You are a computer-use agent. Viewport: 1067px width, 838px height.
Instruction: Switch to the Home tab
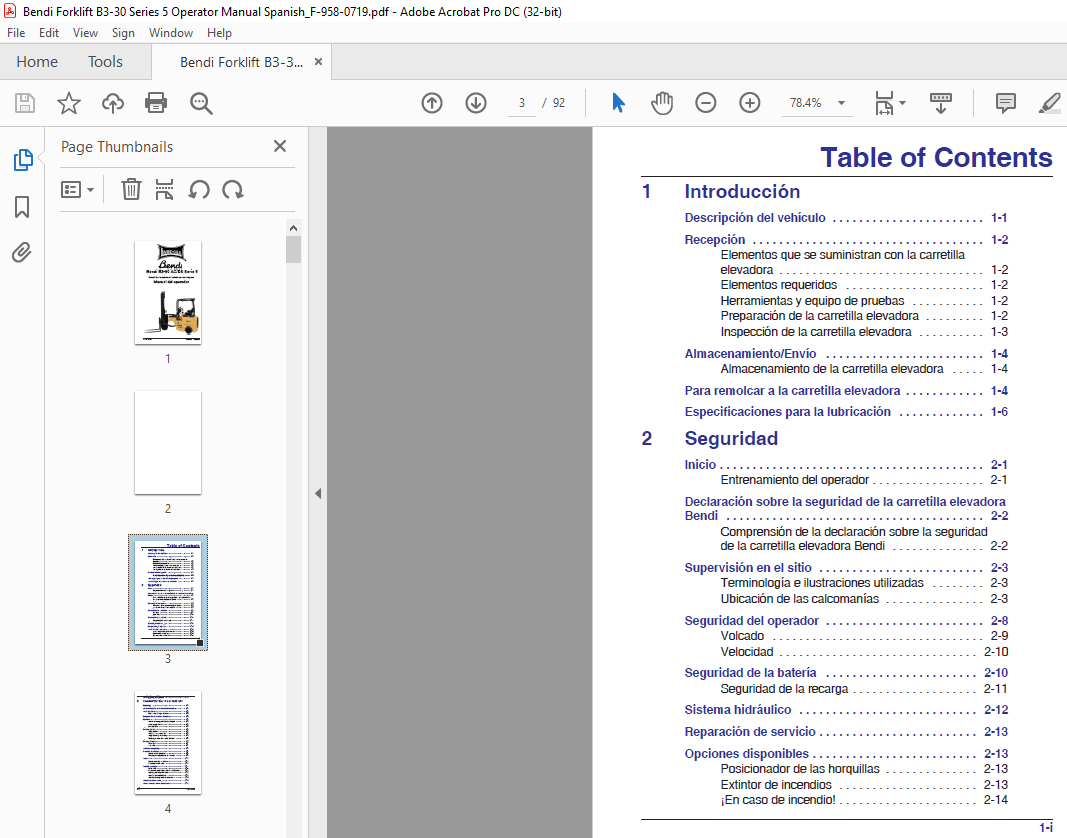[x=37, y=62]
